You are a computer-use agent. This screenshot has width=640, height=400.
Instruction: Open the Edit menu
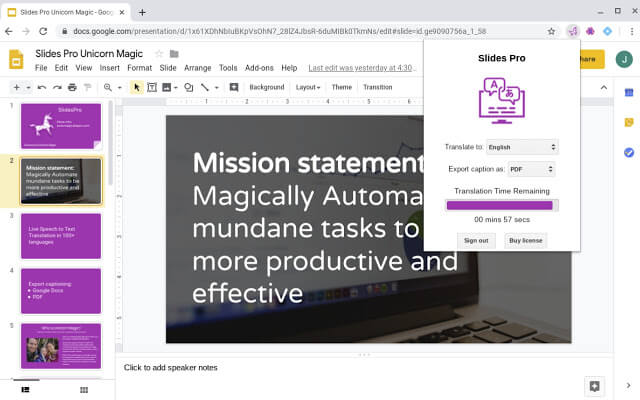[61, 68]
